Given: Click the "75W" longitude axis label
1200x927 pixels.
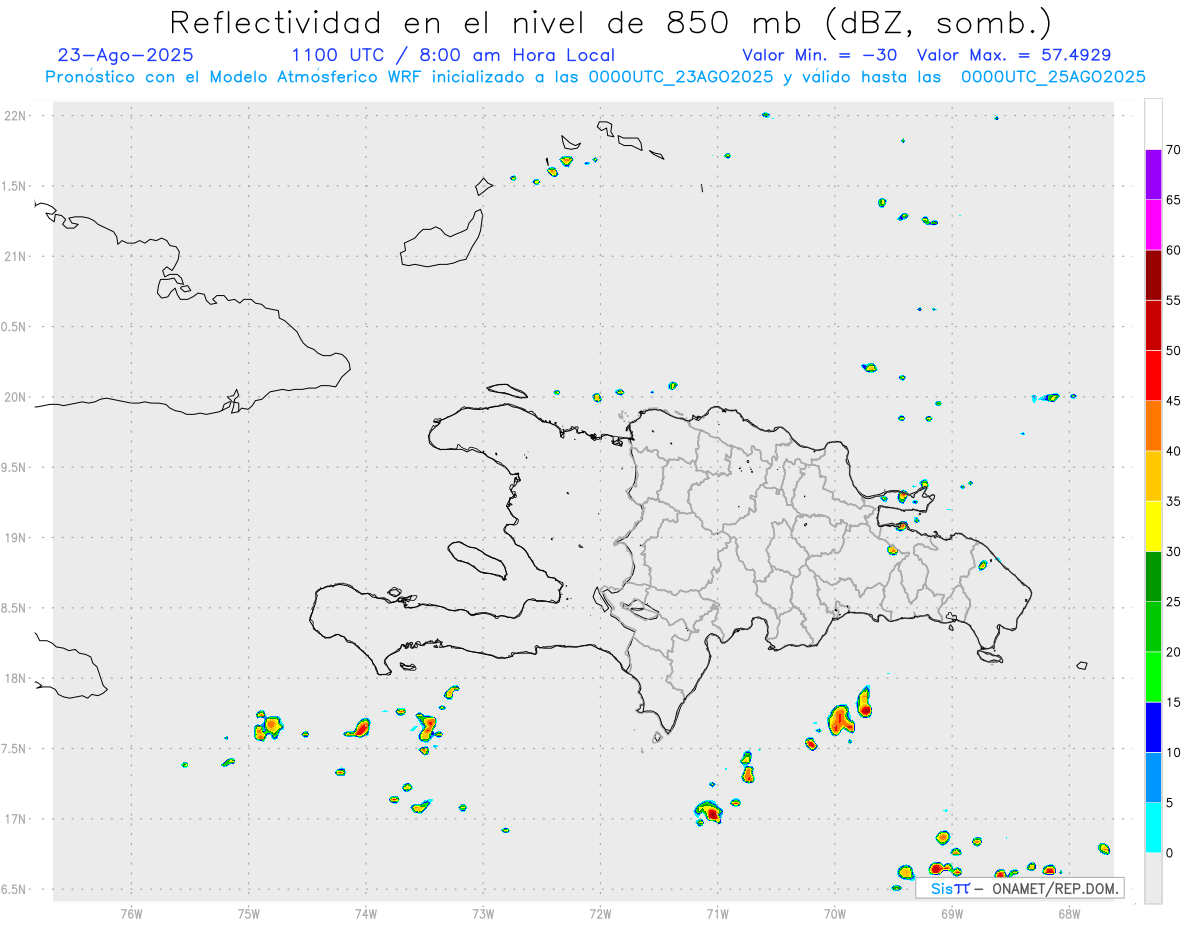Looking at the screenshot, I should click(249, 913).
